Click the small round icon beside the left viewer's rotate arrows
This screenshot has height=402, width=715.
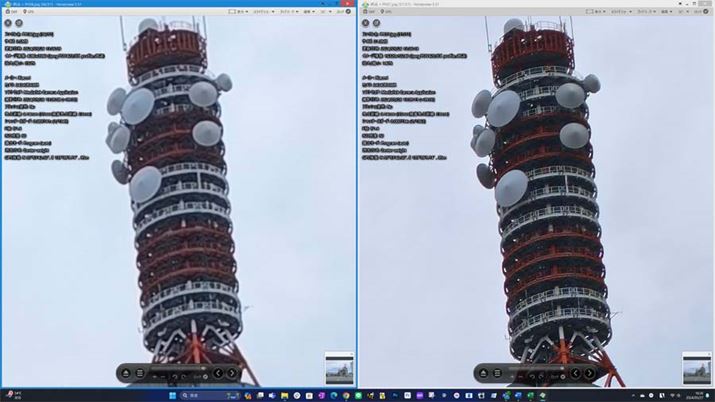click(206, 377)
